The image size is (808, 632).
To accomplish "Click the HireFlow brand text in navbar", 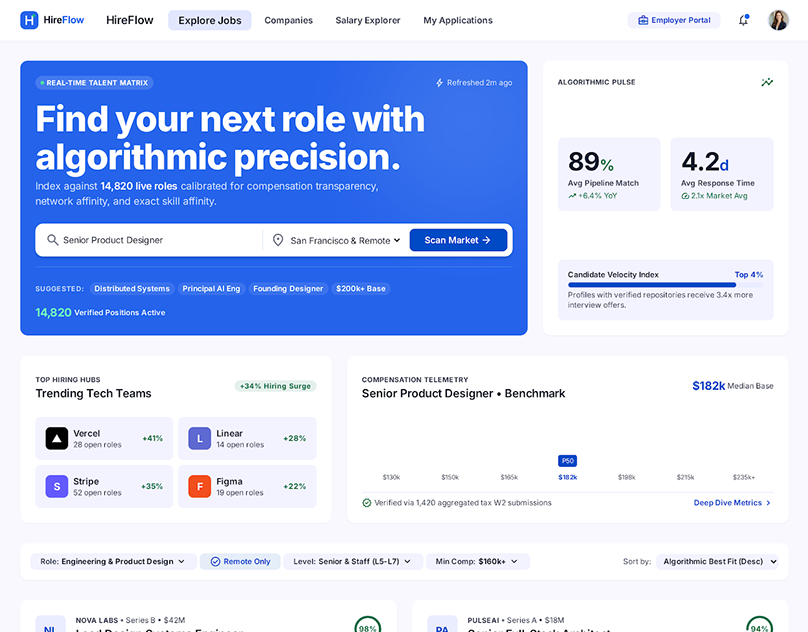I will click(130, 20).
